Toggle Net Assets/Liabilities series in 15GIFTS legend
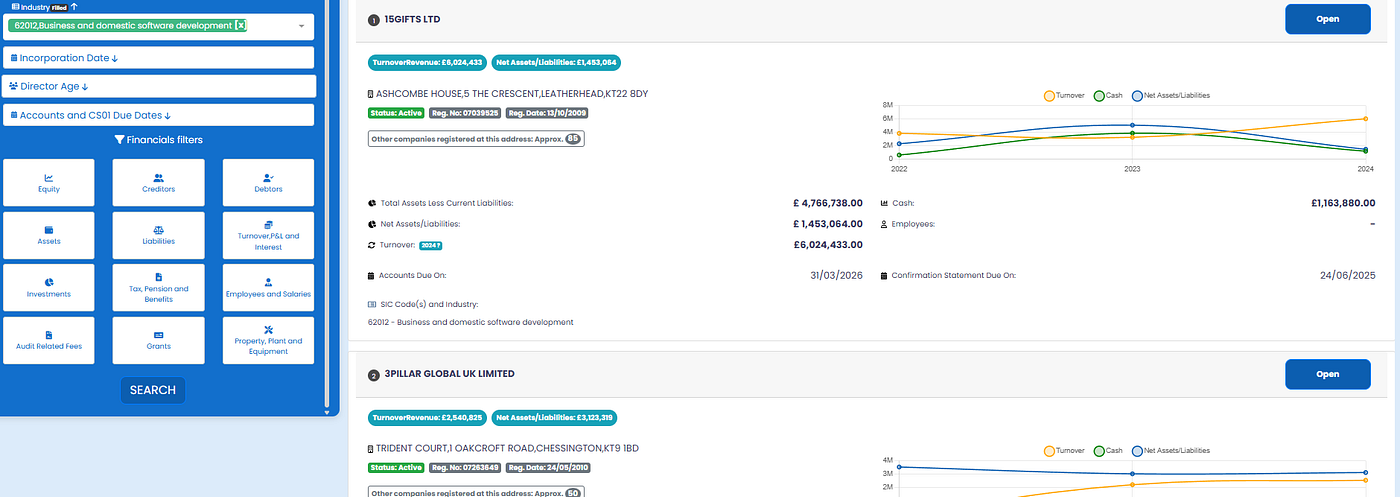The image size is (1400, 497). point(1171,96)
